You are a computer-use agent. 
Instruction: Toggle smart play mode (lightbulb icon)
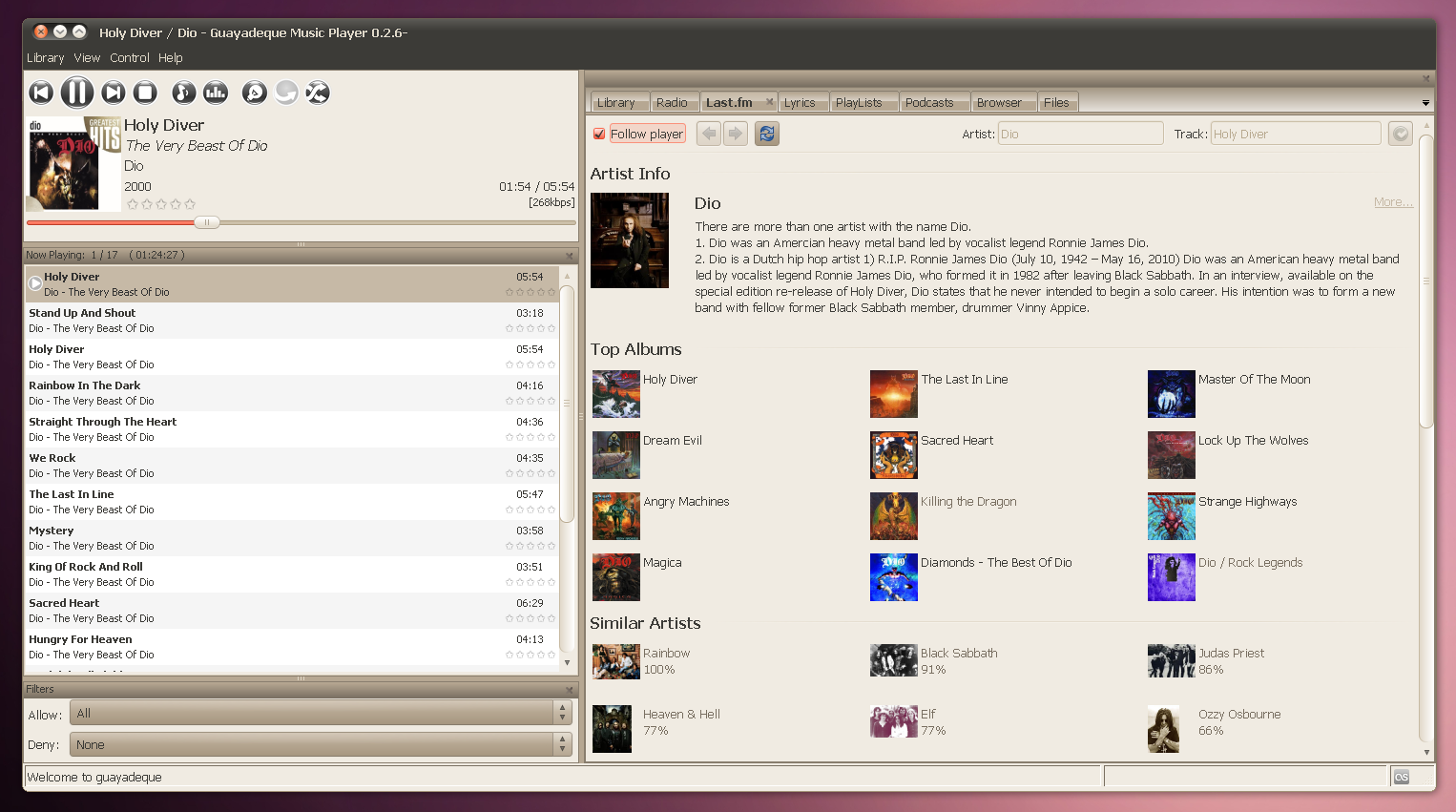[255, 93]
